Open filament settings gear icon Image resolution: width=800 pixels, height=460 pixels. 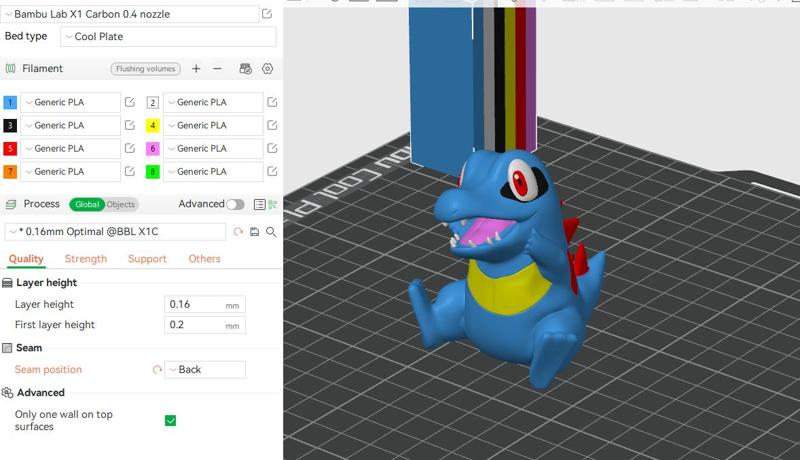[267, 68]
